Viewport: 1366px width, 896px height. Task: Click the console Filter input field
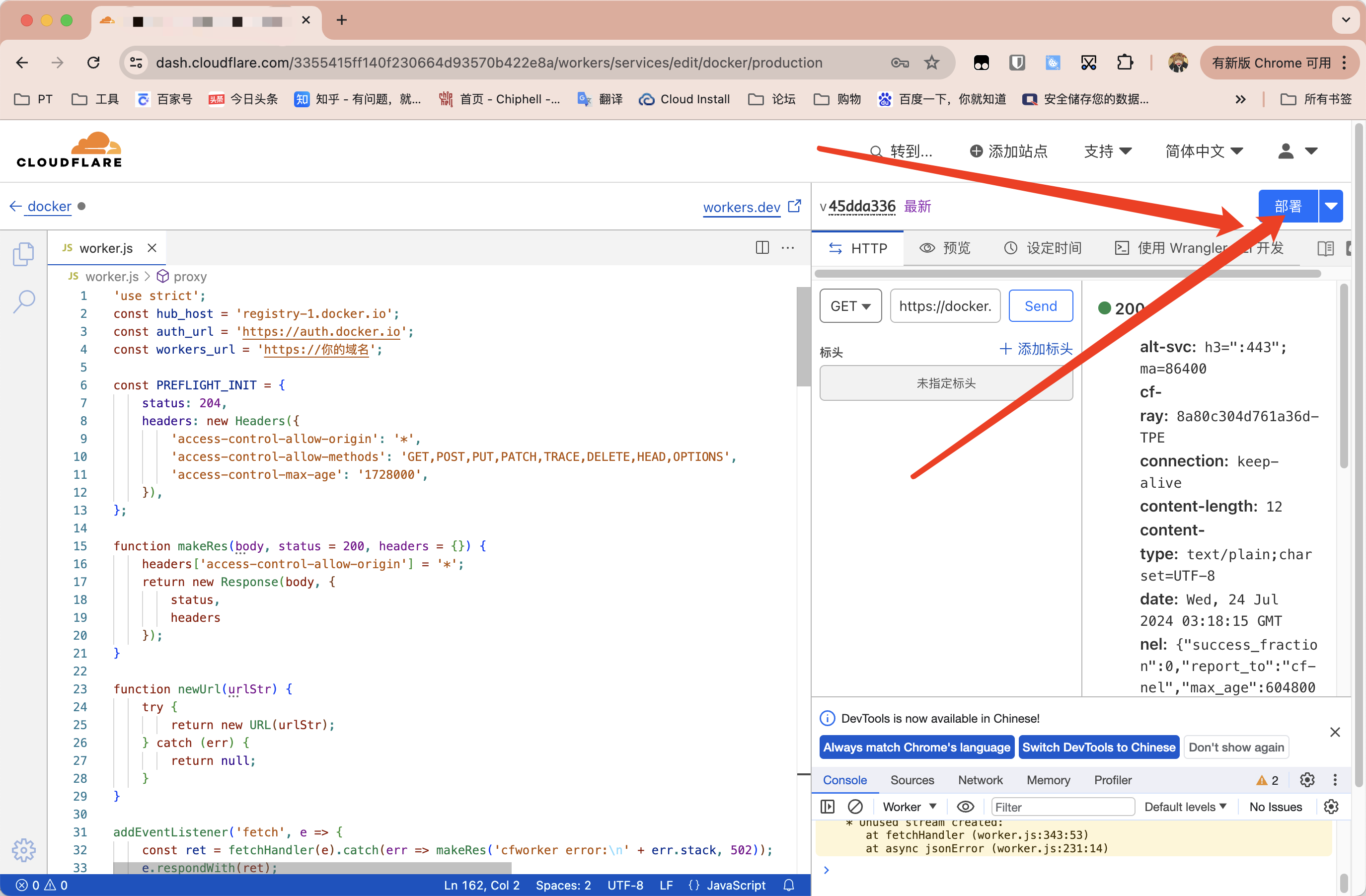(x=1062, y=807)
